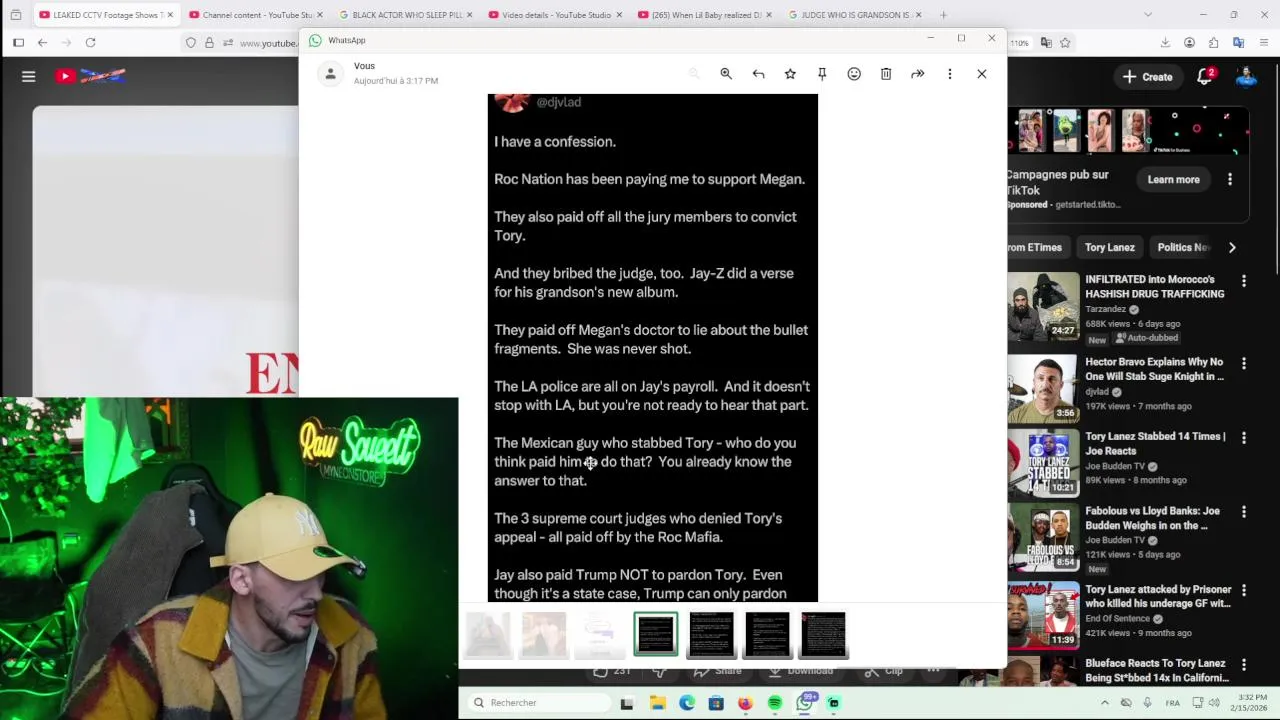Close the WhatsApp media viewer
Viewport: 1280px width, 720px height.
(x=982, y=74)
